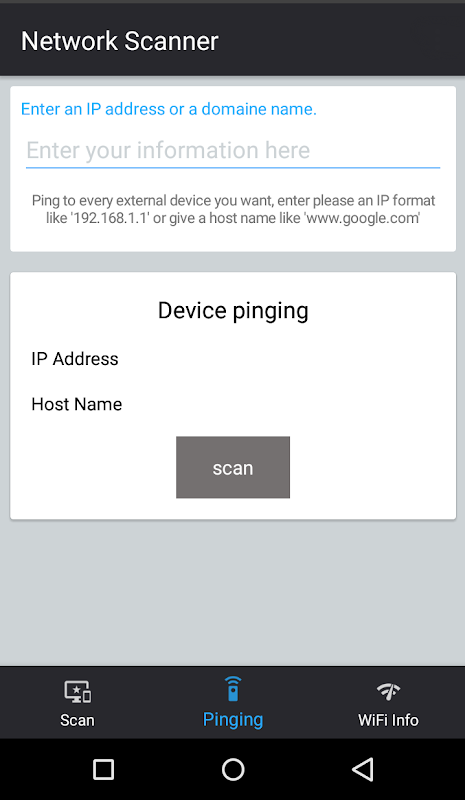Focus the 'Enter your information here' field
The height and width of the screenshot is (800, 465).
(x=233, y=150)
